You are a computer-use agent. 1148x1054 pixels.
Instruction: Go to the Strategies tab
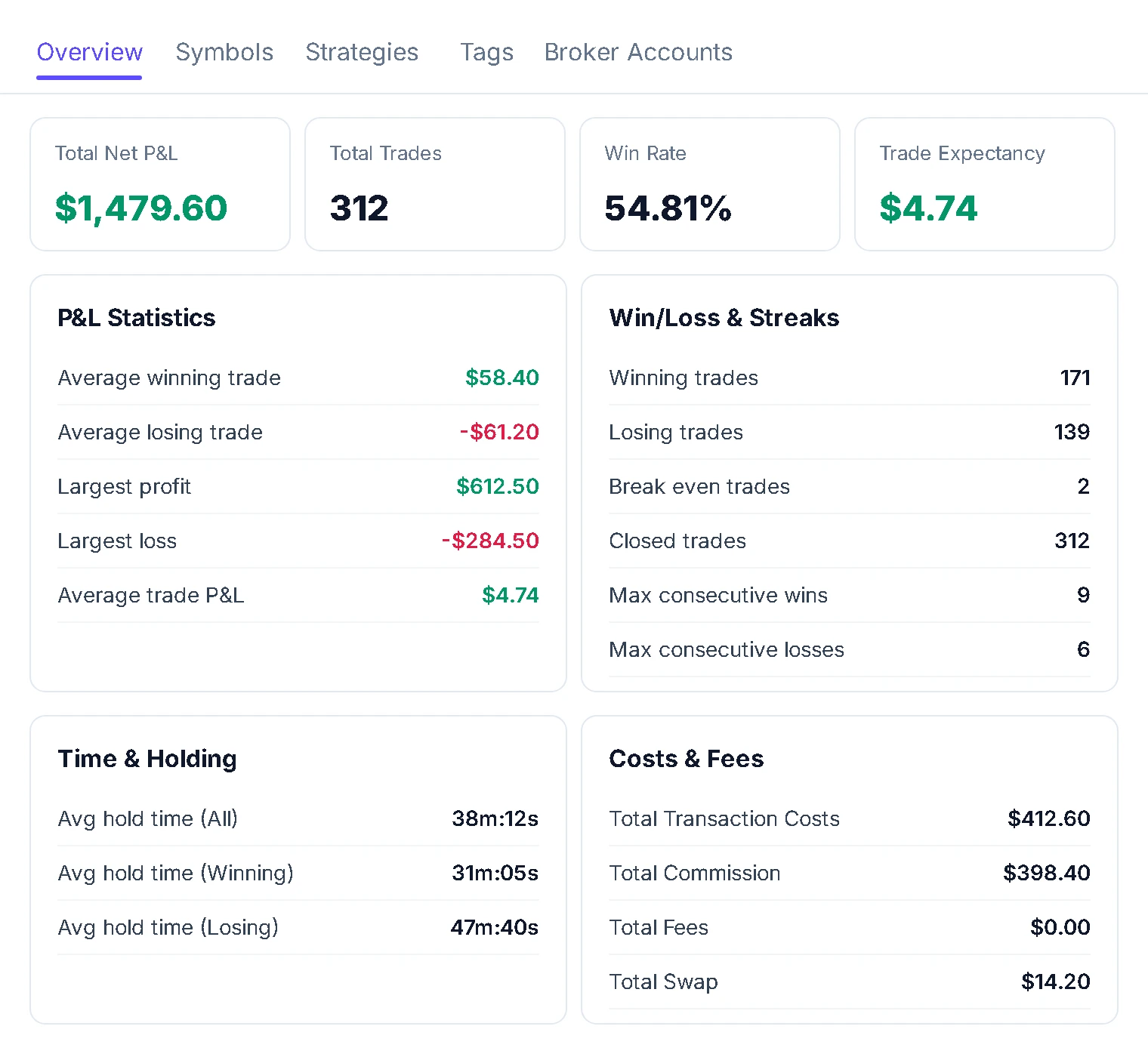coord(362,52)
